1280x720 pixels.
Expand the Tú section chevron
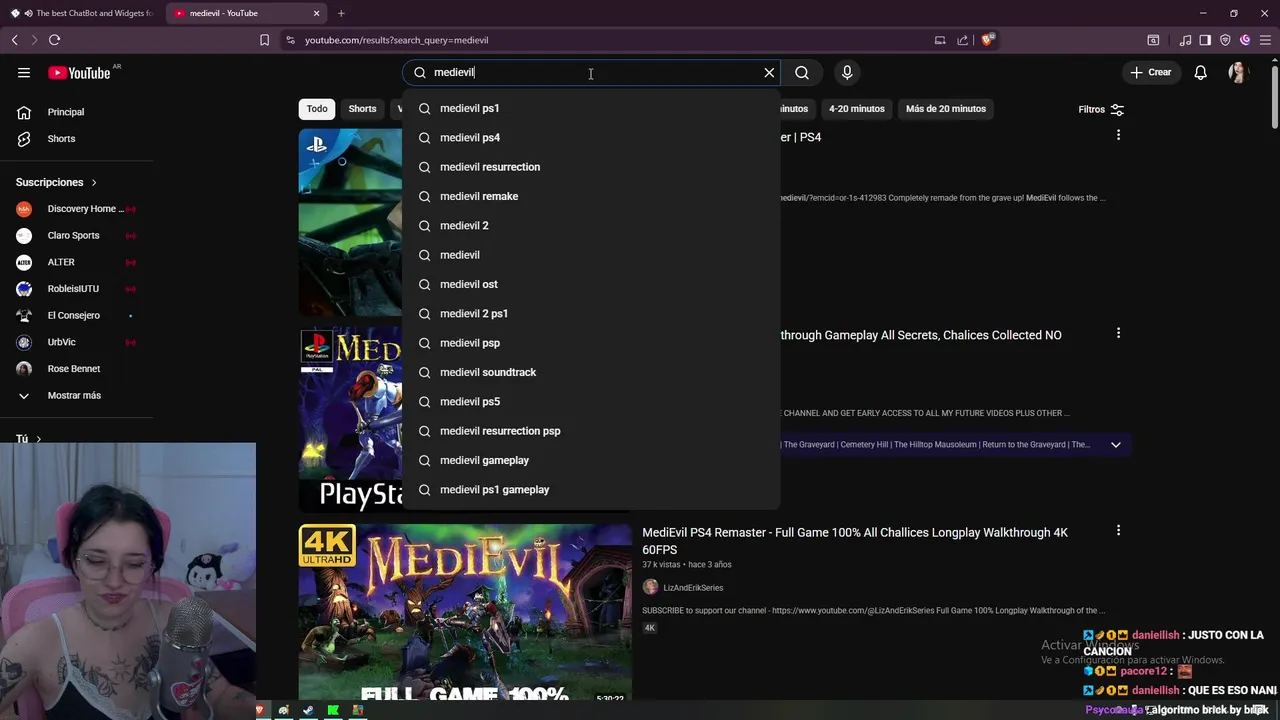click(x=38, y=439)
